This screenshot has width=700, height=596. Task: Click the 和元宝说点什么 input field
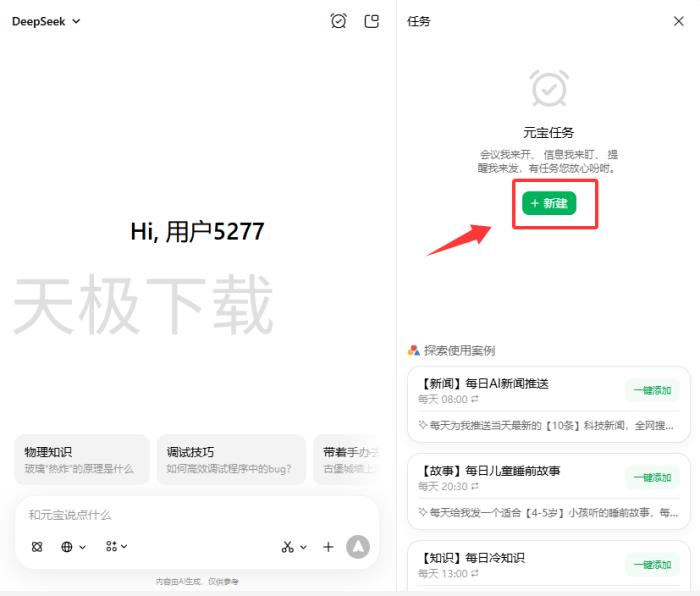[180, 514]
